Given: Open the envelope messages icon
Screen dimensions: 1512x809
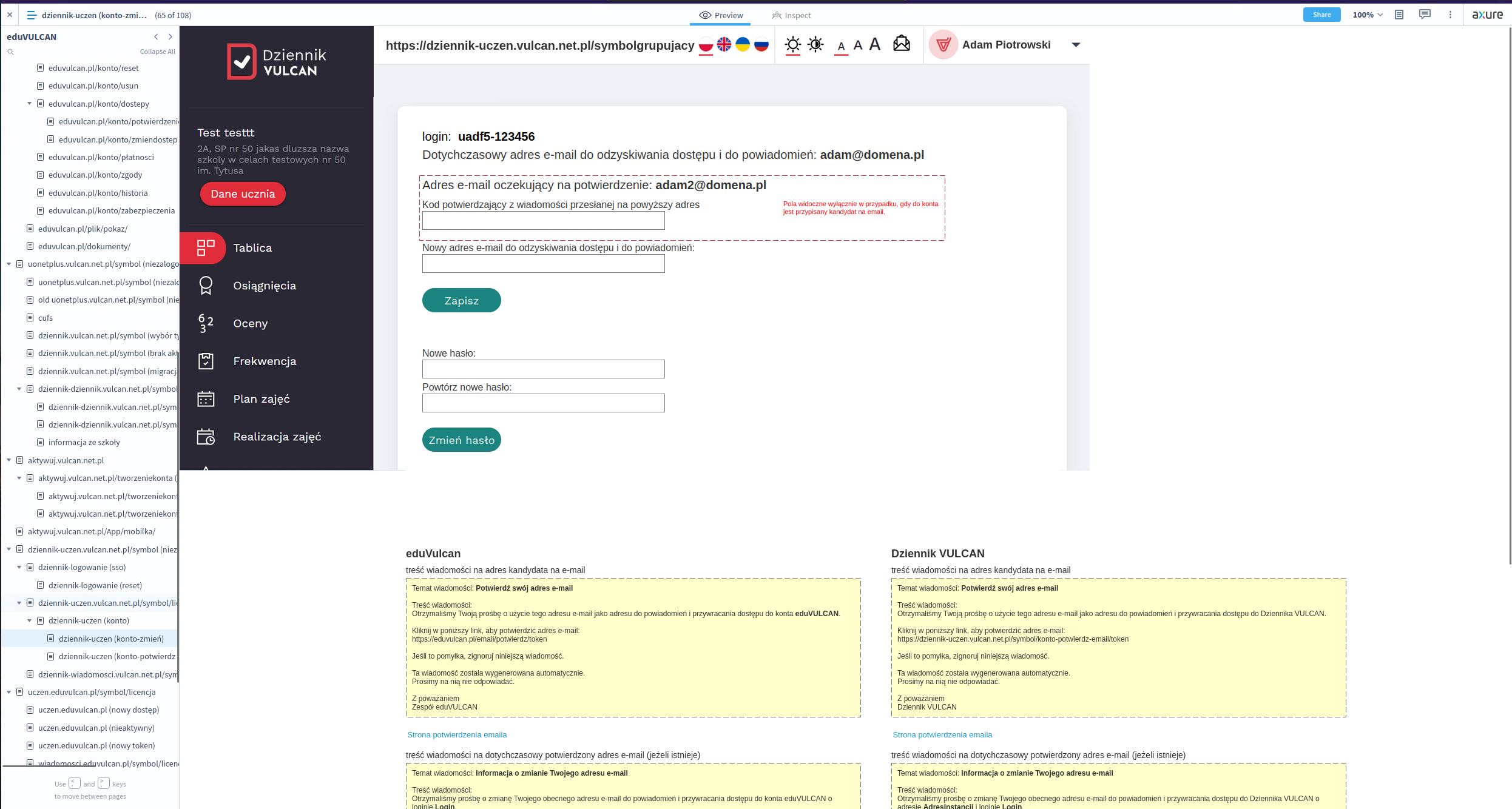Looking at the screenshot, I should [x=902, y=44].
